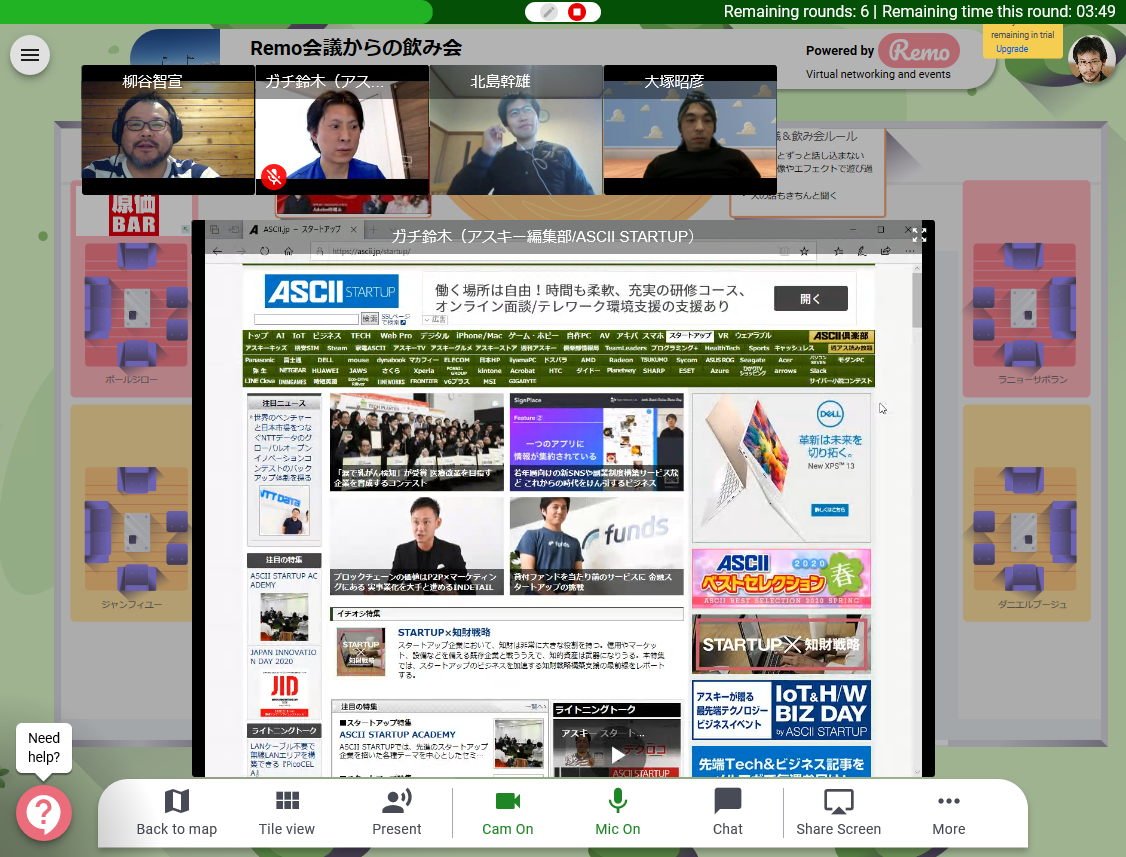This screenshot has height=857, width=1126.
Task: Open the hamburger menu at top left
Action: click(x=30, y=55)
